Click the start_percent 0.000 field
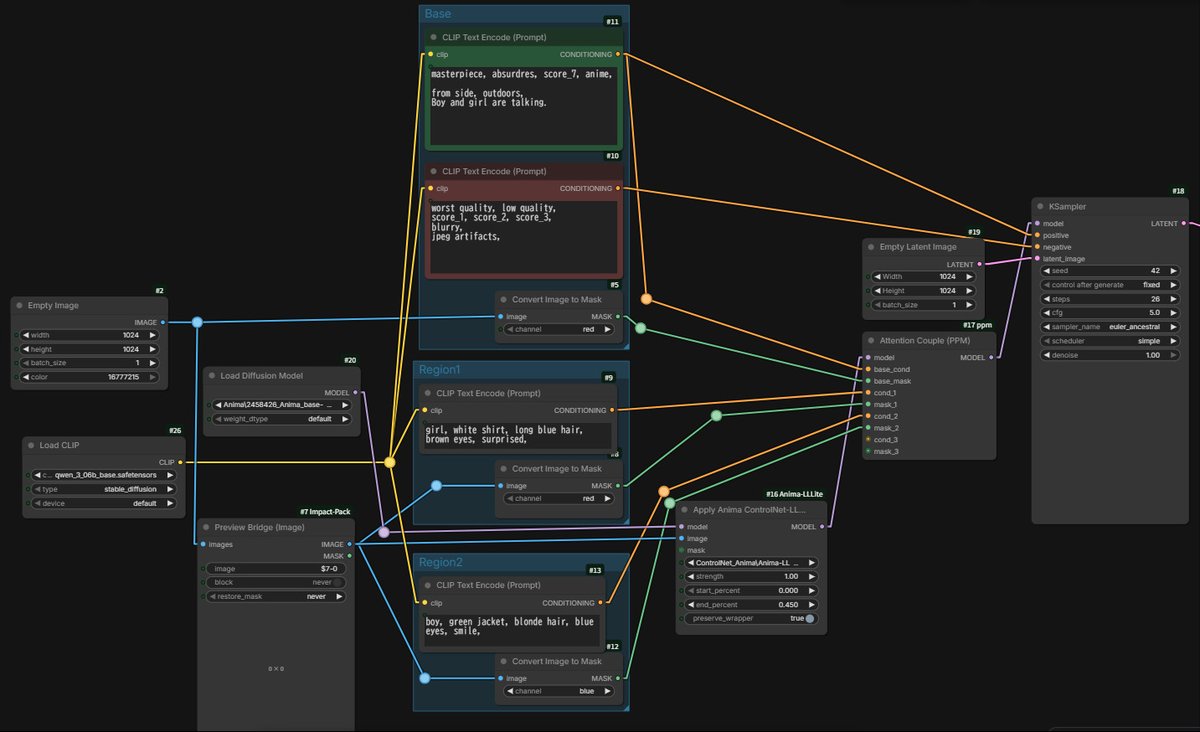This screenshot has height=732, width=1200. pos(753,590)
